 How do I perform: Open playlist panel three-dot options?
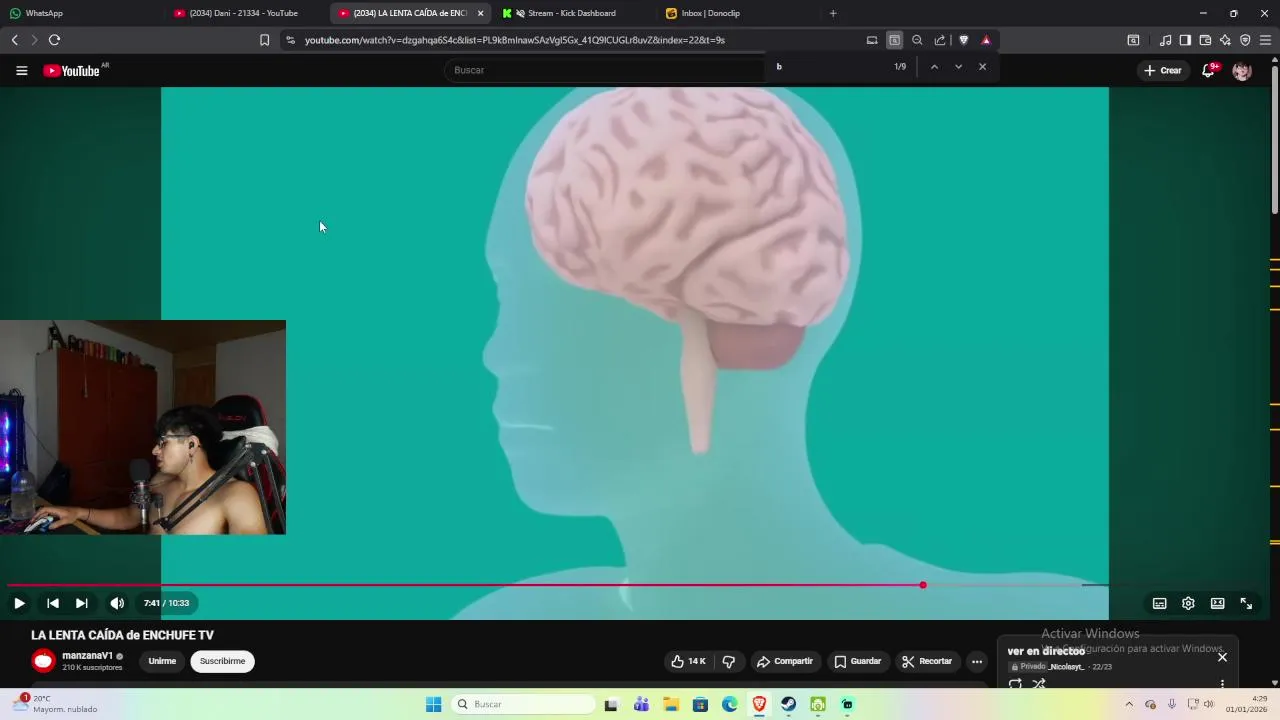[x=1222, y=684]
